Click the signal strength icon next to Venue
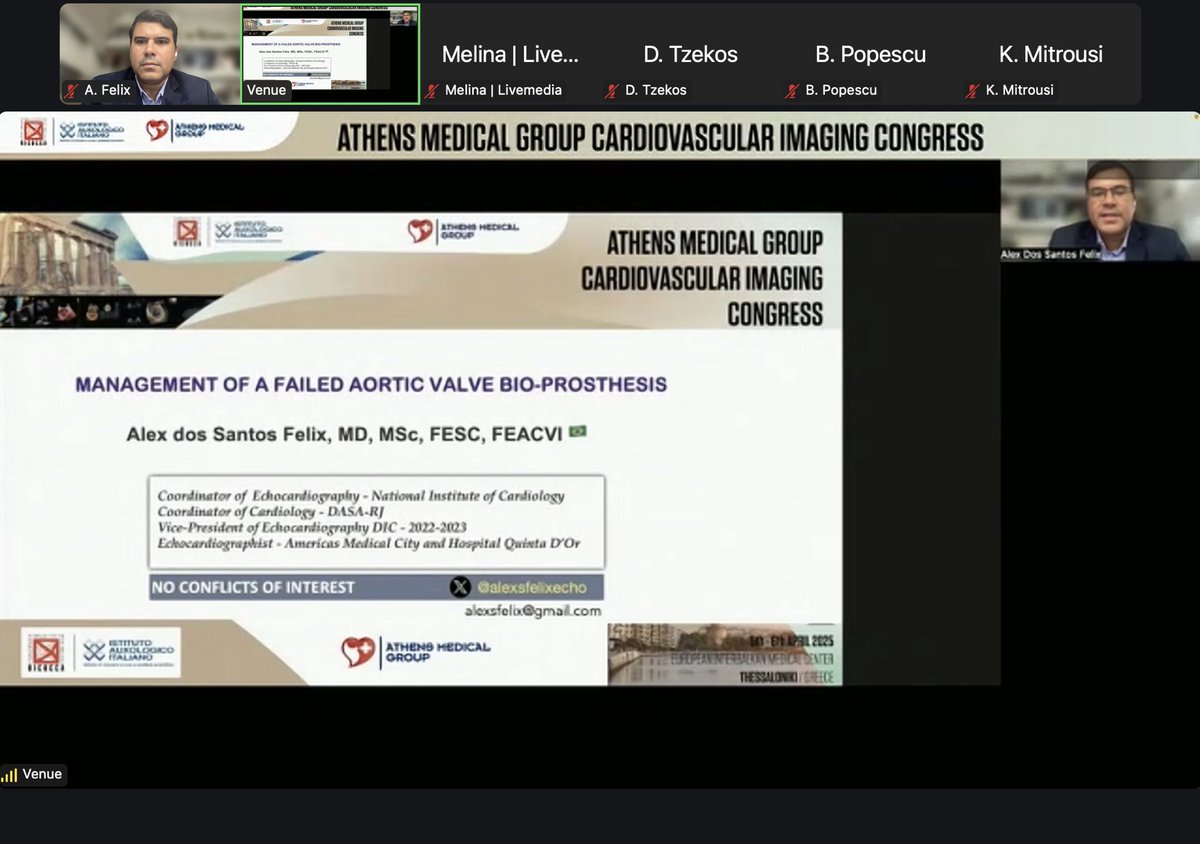This screenshot has width=1200, height=844. pyautogui.click(x=10, y=775)
